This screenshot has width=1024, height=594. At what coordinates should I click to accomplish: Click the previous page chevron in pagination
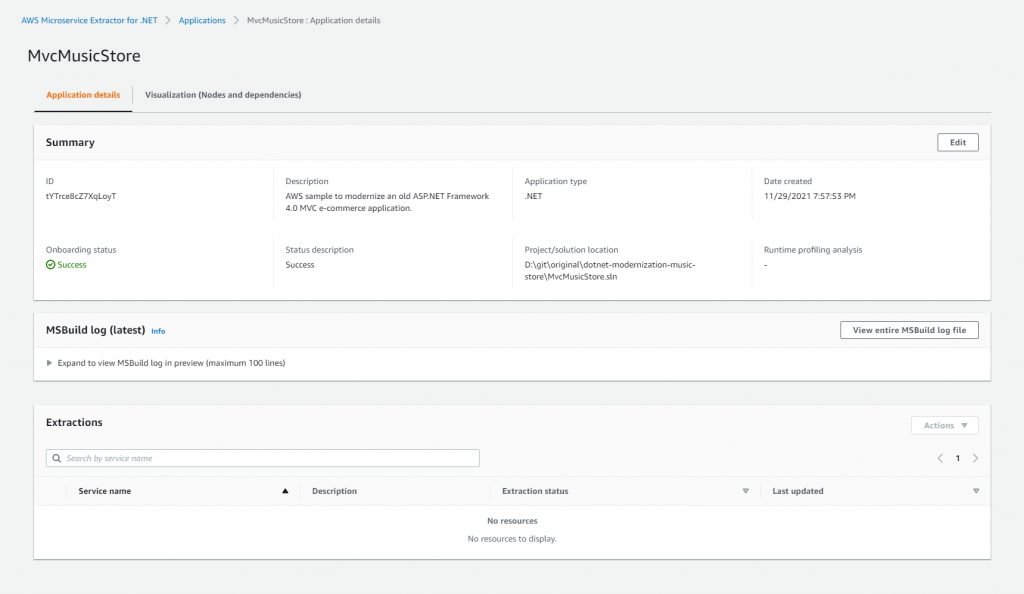(x=940, y=457)
